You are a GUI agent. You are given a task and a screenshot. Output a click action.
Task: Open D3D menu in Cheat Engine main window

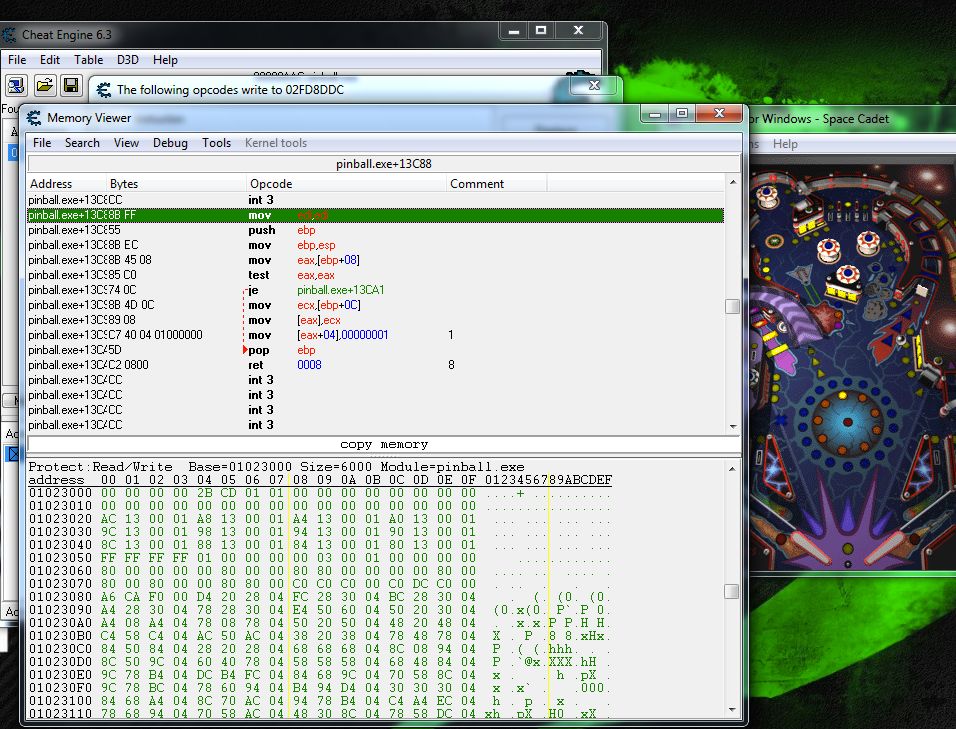pos(128,60)
